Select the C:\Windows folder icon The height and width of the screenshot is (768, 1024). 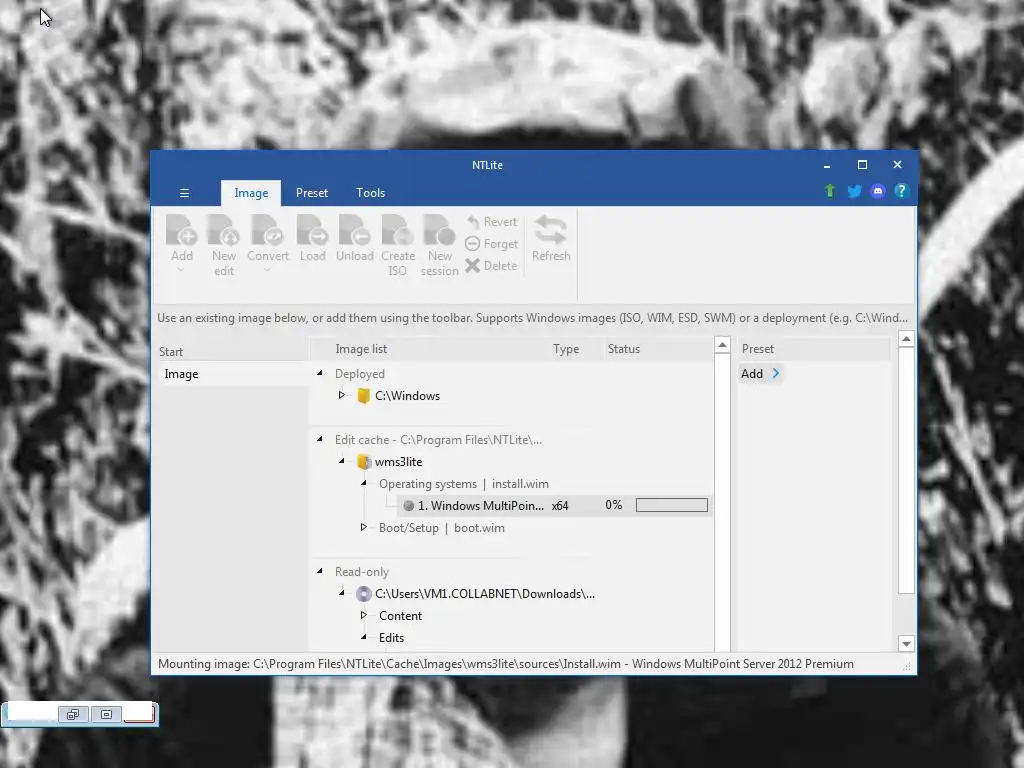[364, 396]
